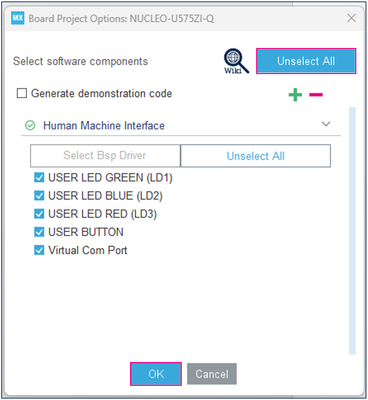The width and height of the screenshot is (368, 400).
Task: Click Unselect All under Human Machine Interface
Action: tap(256, 156)
